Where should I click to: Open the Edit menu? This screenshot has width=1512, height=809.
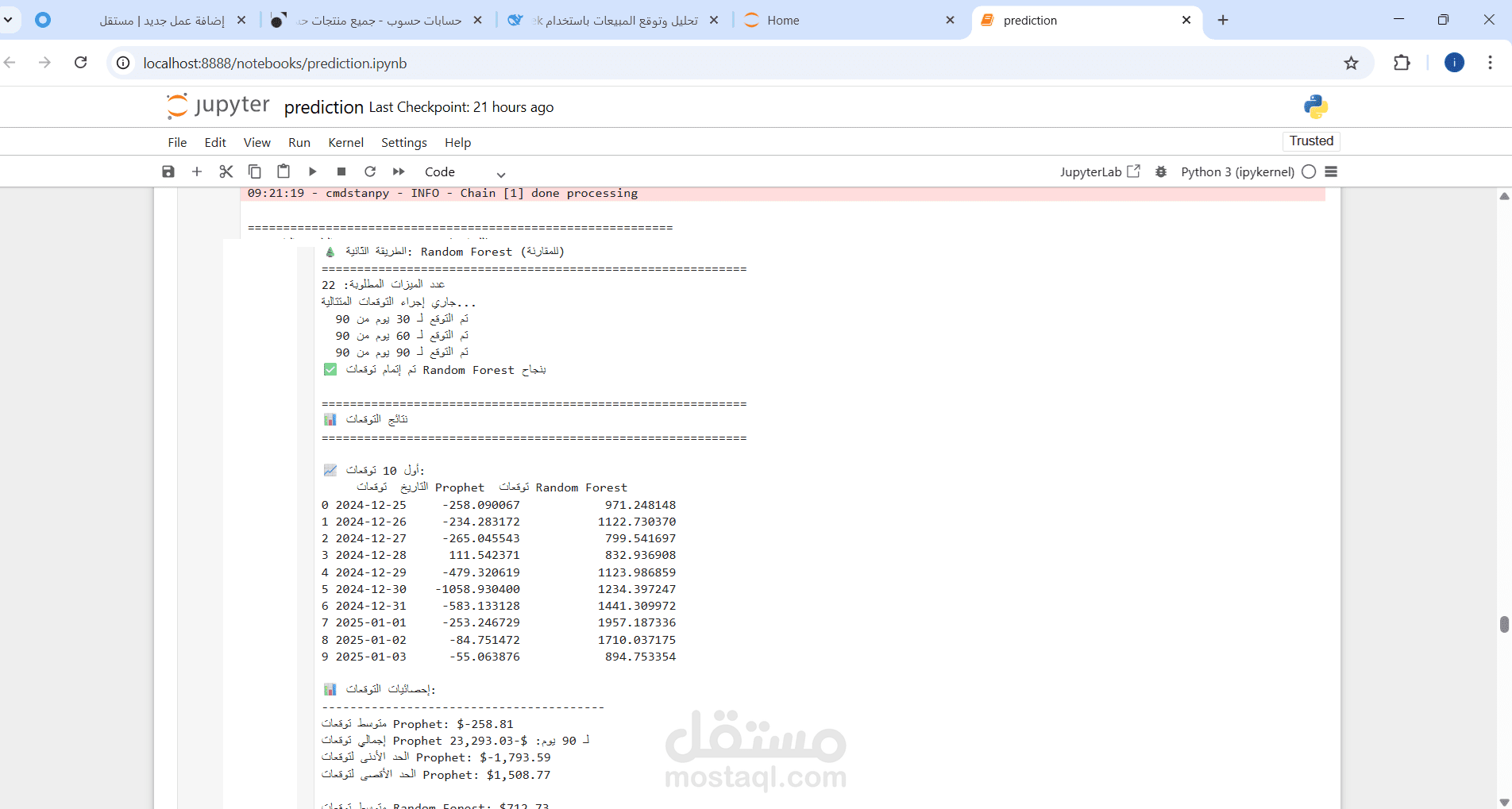pyautogui.click(x=215, y=143)
